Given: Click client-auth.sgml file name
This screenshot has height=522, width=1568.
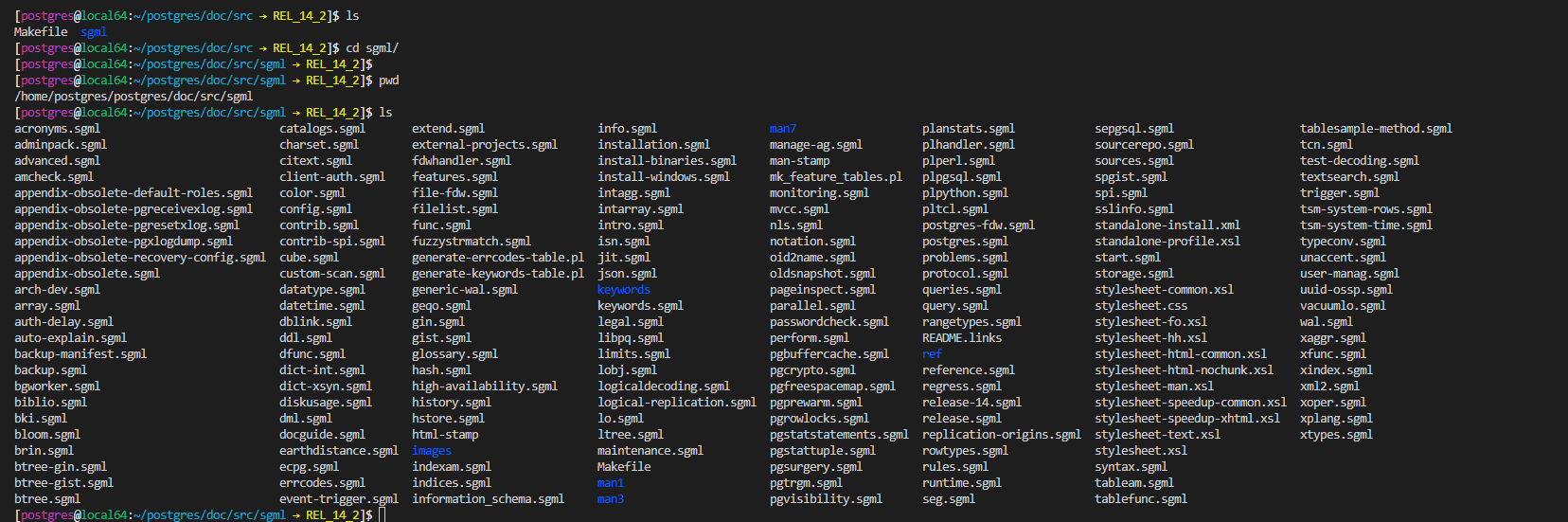Looking at the screenshot, I should [332, 177].
